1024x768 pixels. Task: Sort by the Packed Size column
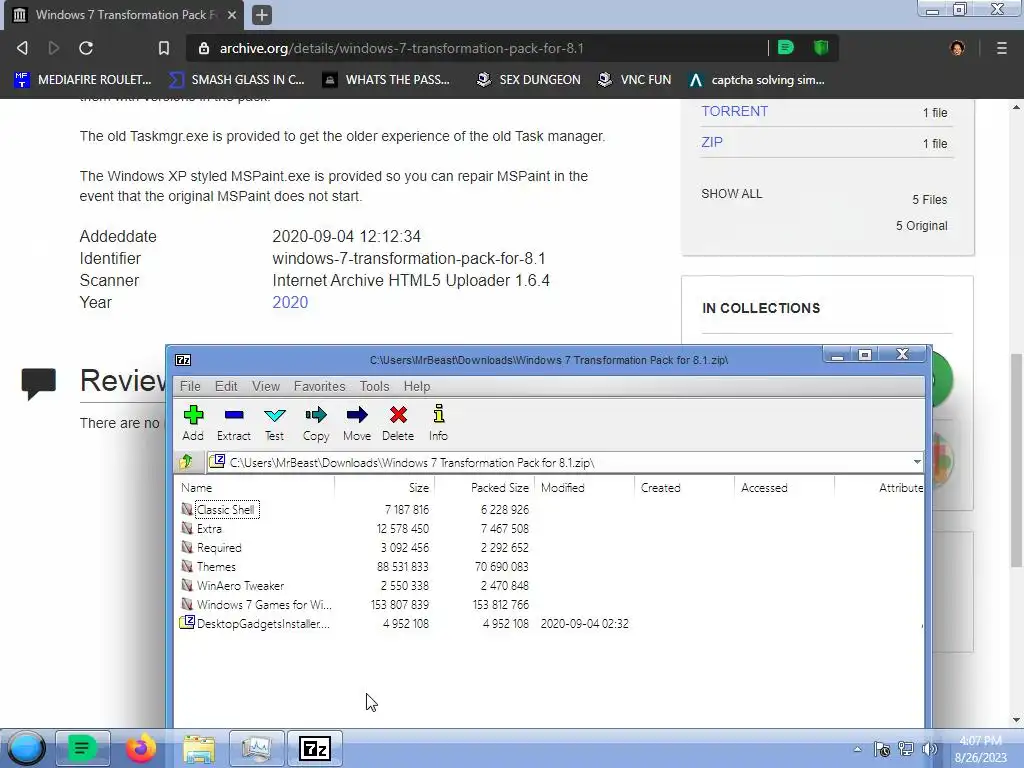485,487
